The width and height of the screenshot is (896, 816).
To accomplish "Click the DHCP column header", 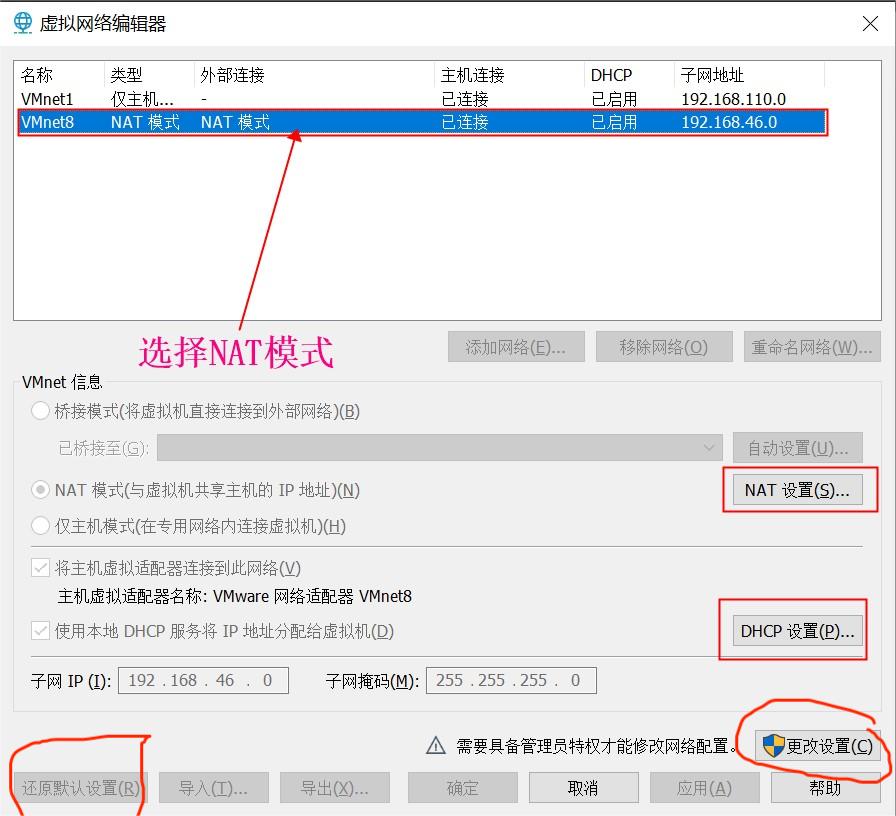I will (x=629, y=75).
